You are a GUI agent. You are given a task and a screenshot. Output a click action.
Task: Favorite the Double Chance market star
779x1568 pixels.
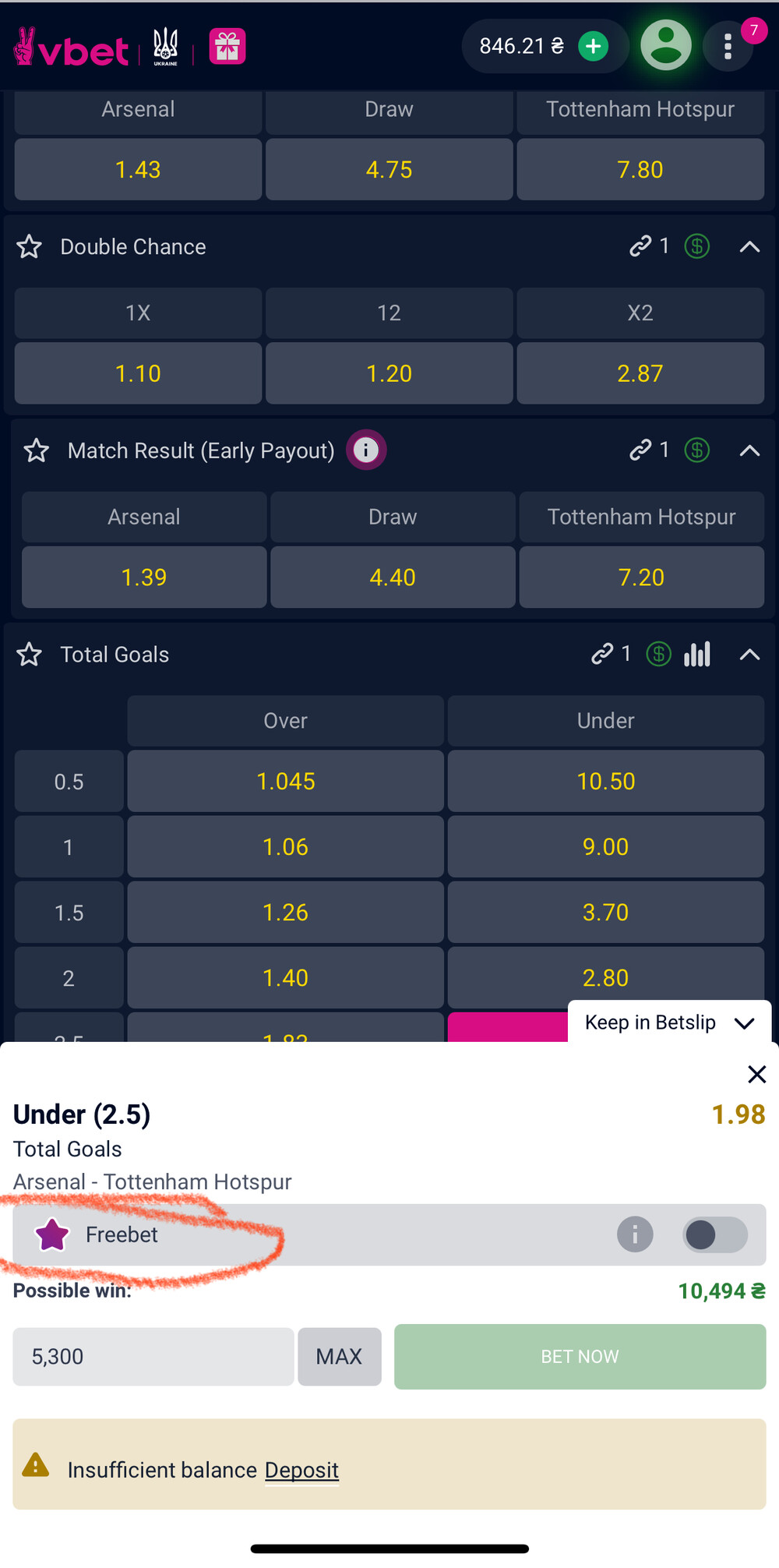tap(30, 247)
